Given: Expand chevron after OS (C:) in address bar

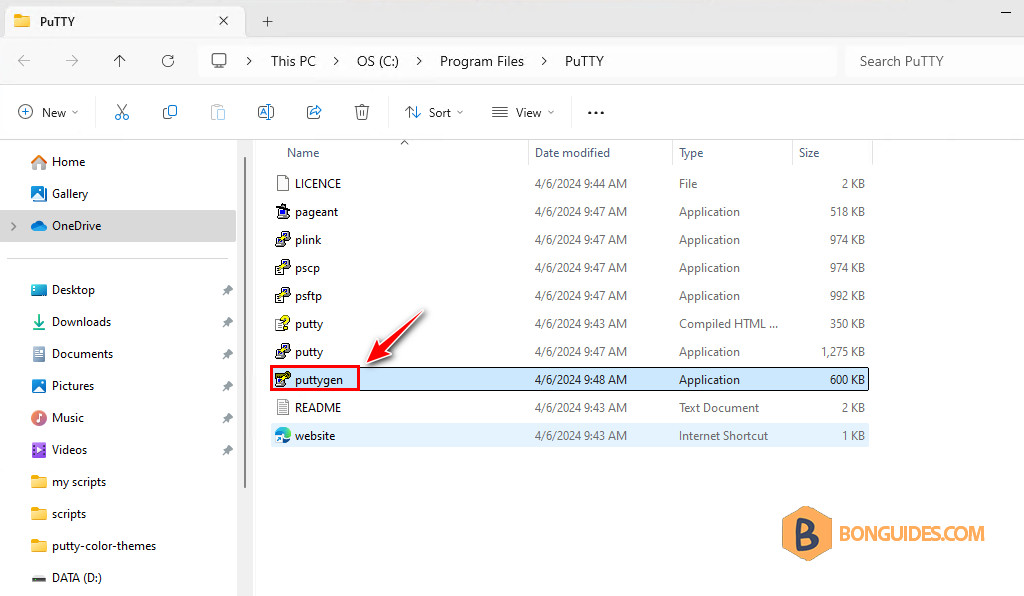Looking at the screenshot, I should pos(419,61).
